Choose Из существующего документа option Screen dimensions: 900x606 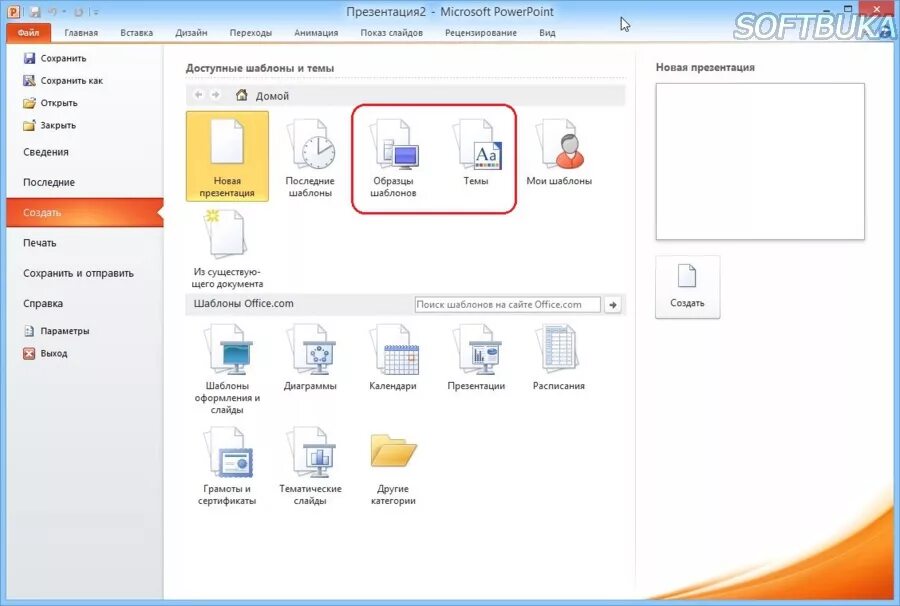pos(227,248)
